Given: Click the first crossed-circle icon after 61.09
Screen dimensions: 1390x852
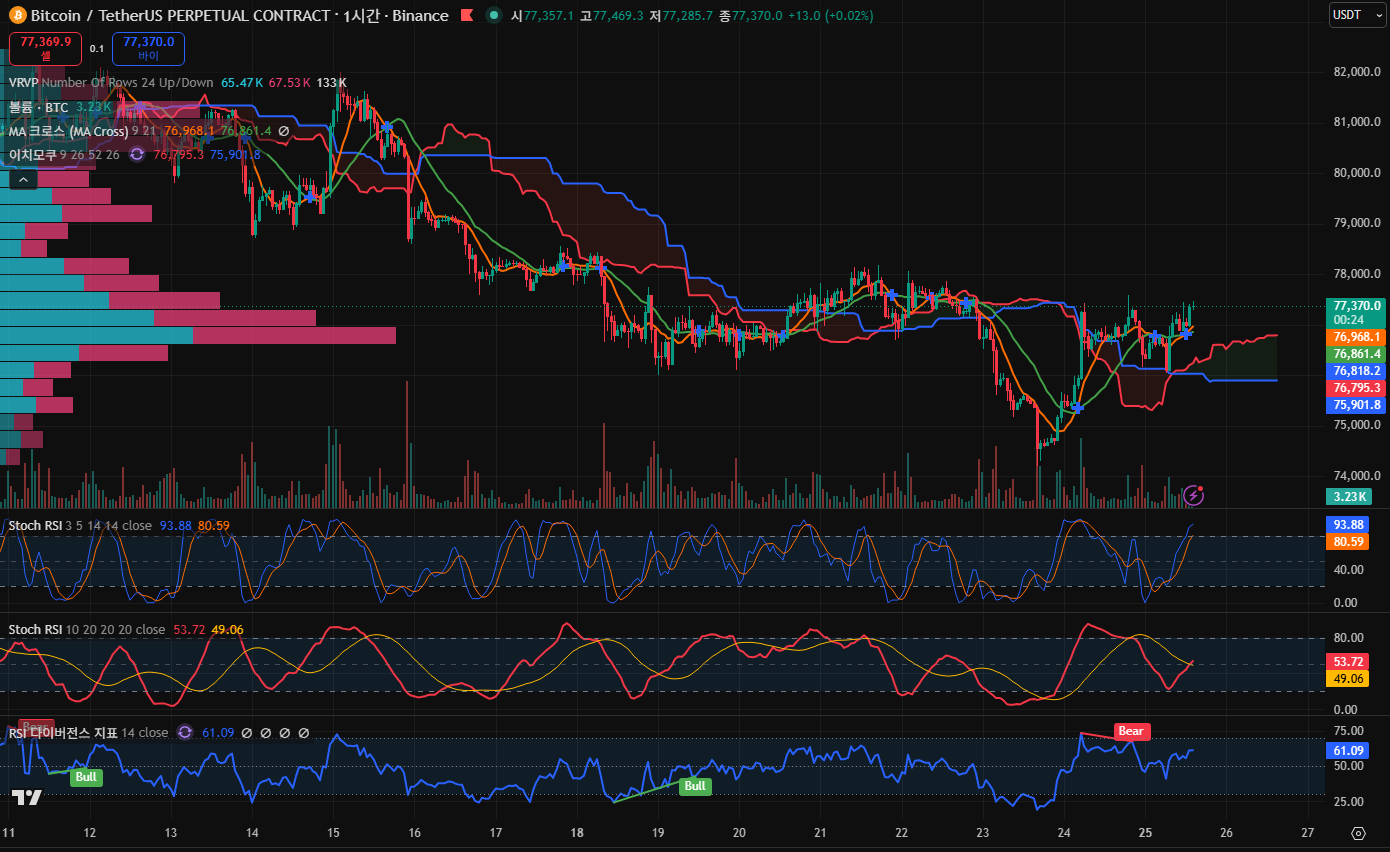Looking at the screenshot, I should coord(247,733).
